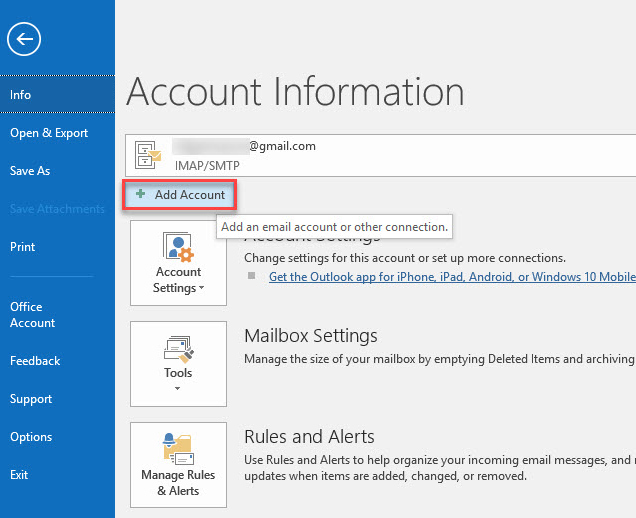Image resolution: width=636 pixels, height=518 pixels.
Task: Click 'Change settings for this account' description
Action: (x=405, y=258)
